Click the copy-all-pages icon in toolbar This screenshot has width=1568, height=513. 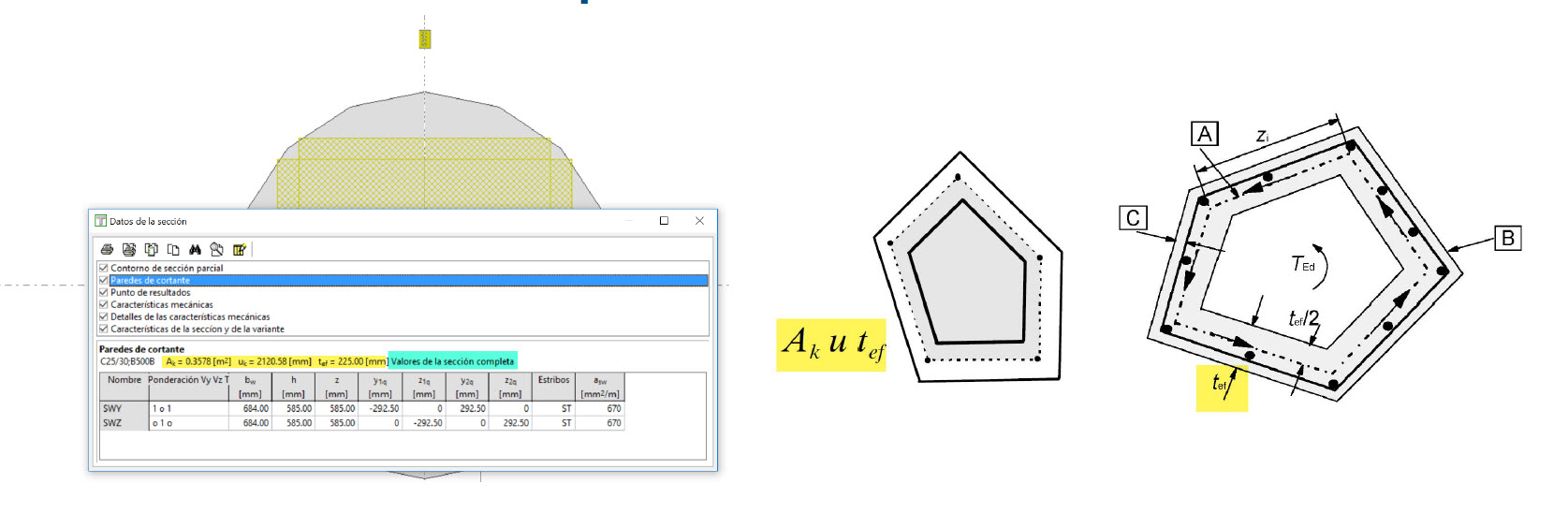pos(151,250)
